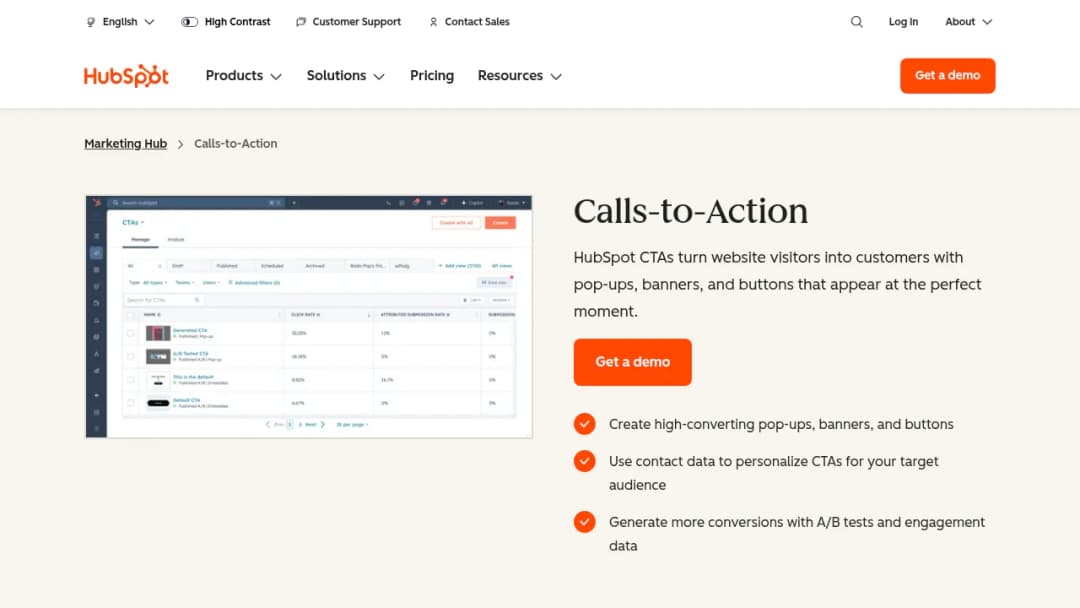Click the High Contrast label text
This screenshot has width=1080, height=608.
tap(237, 21)
